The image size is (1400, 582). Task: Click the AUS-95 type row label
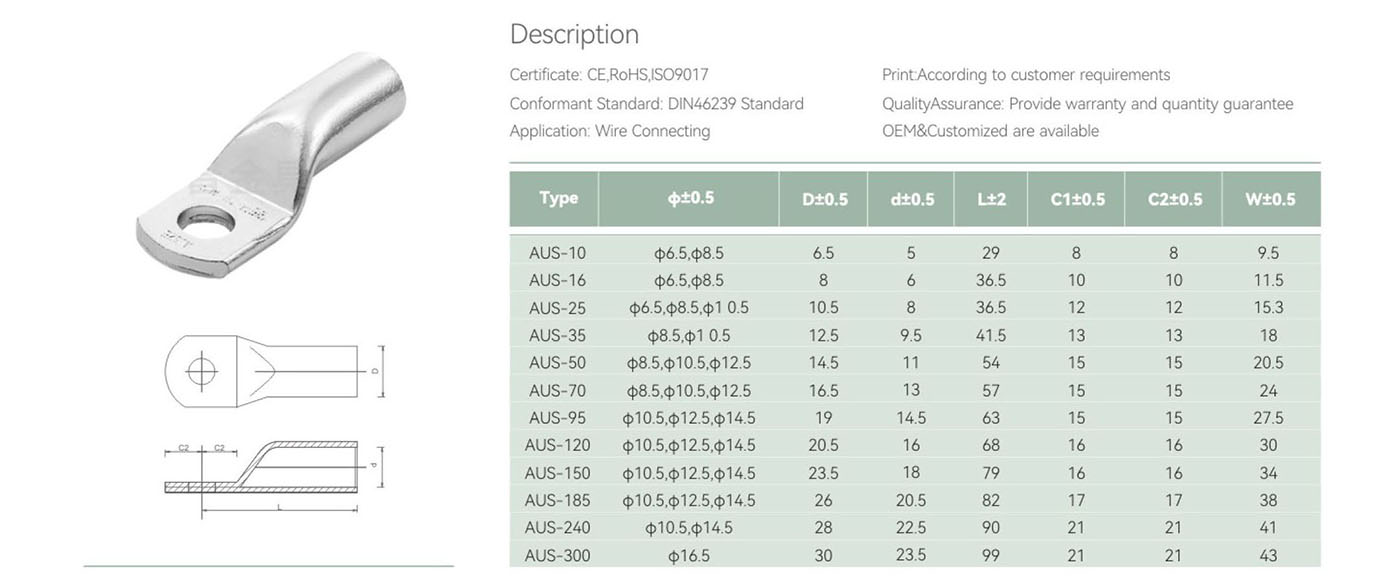(x=557, y=418)
